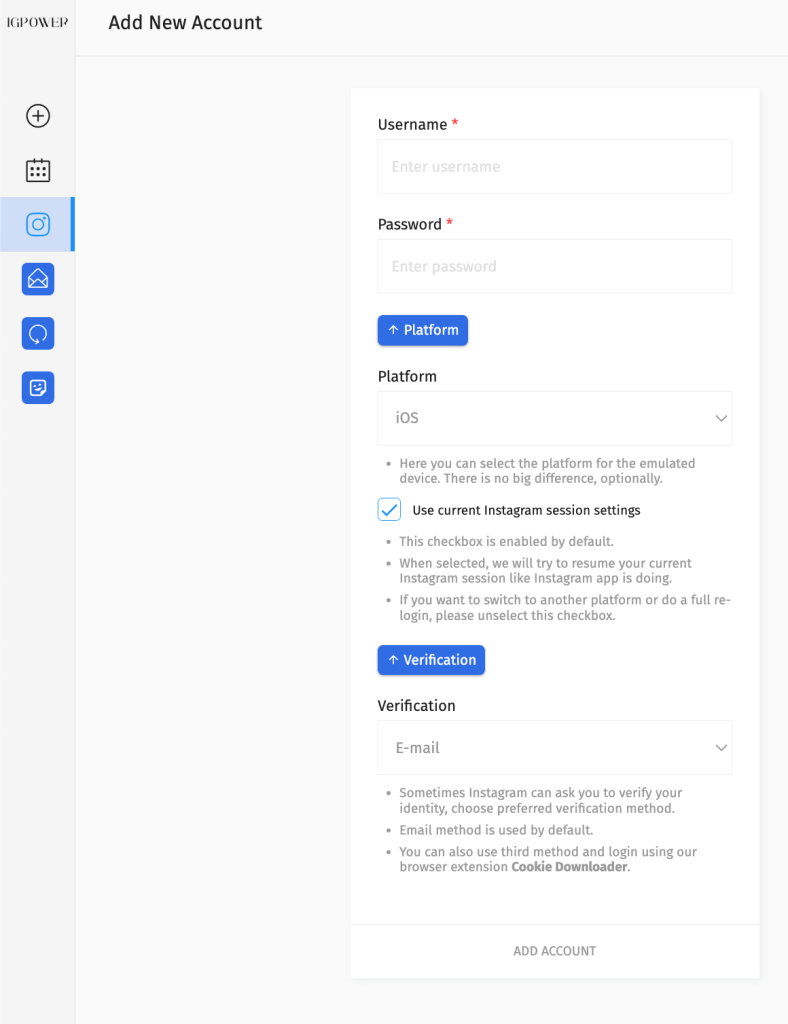The height and width of the screenshot is (1024, 788).
Task: Click the Add New Account page title
Action: click(x=185, y=23)
